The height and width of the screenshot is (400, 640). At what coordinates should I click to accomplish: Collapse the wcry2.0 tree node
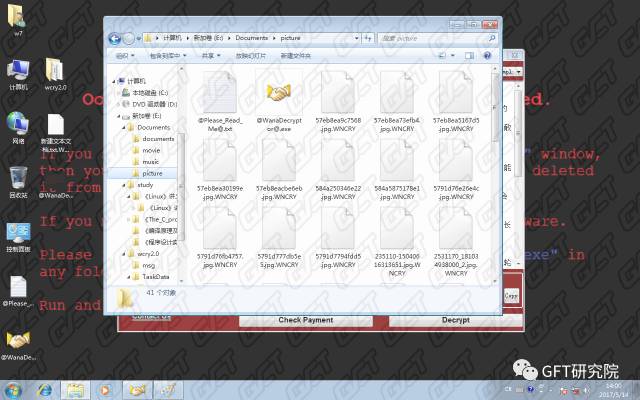click(x=129, y=254)
